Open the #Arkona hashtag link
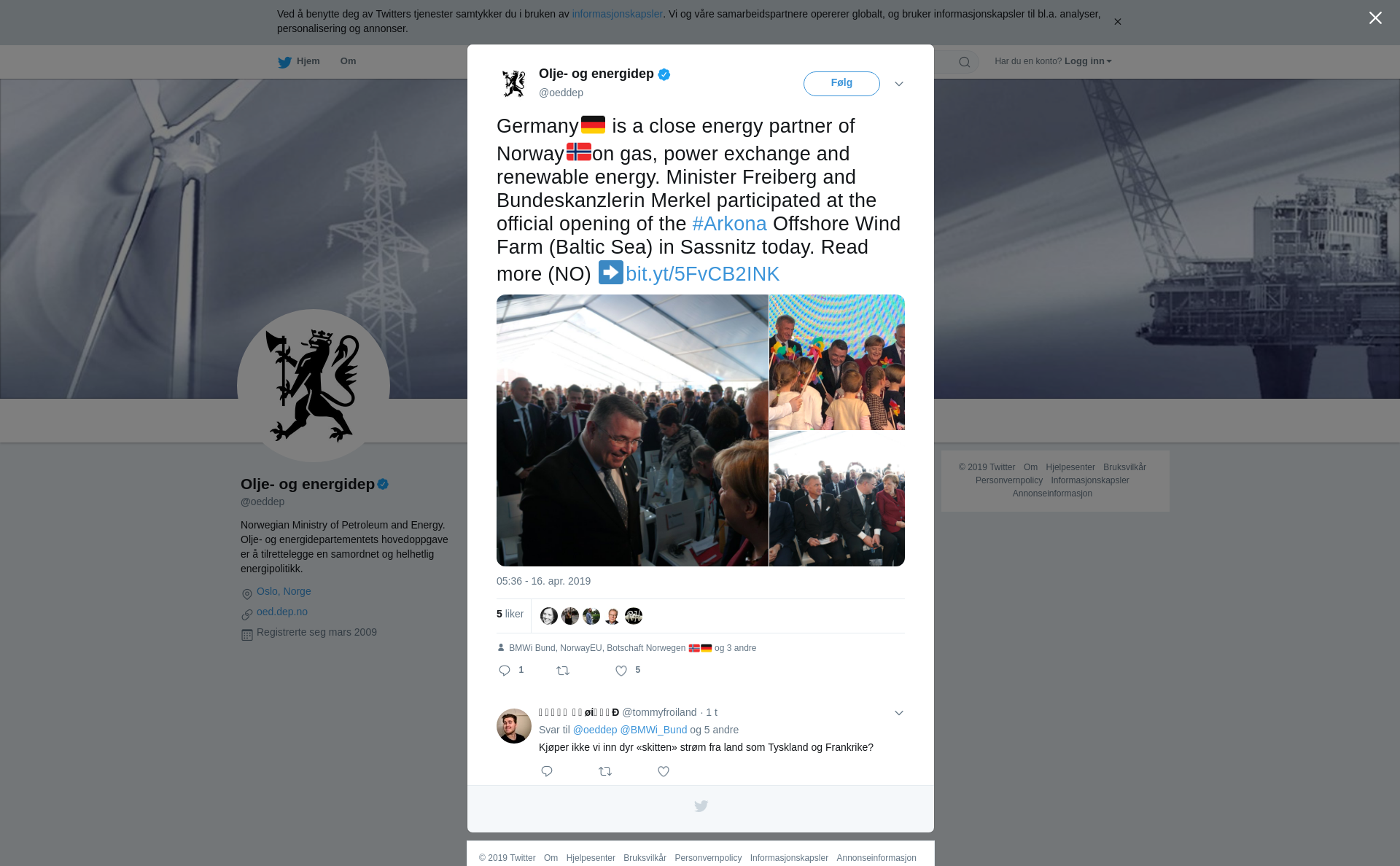This screenshot has width=1400, height=866. [x=729, y=224]
